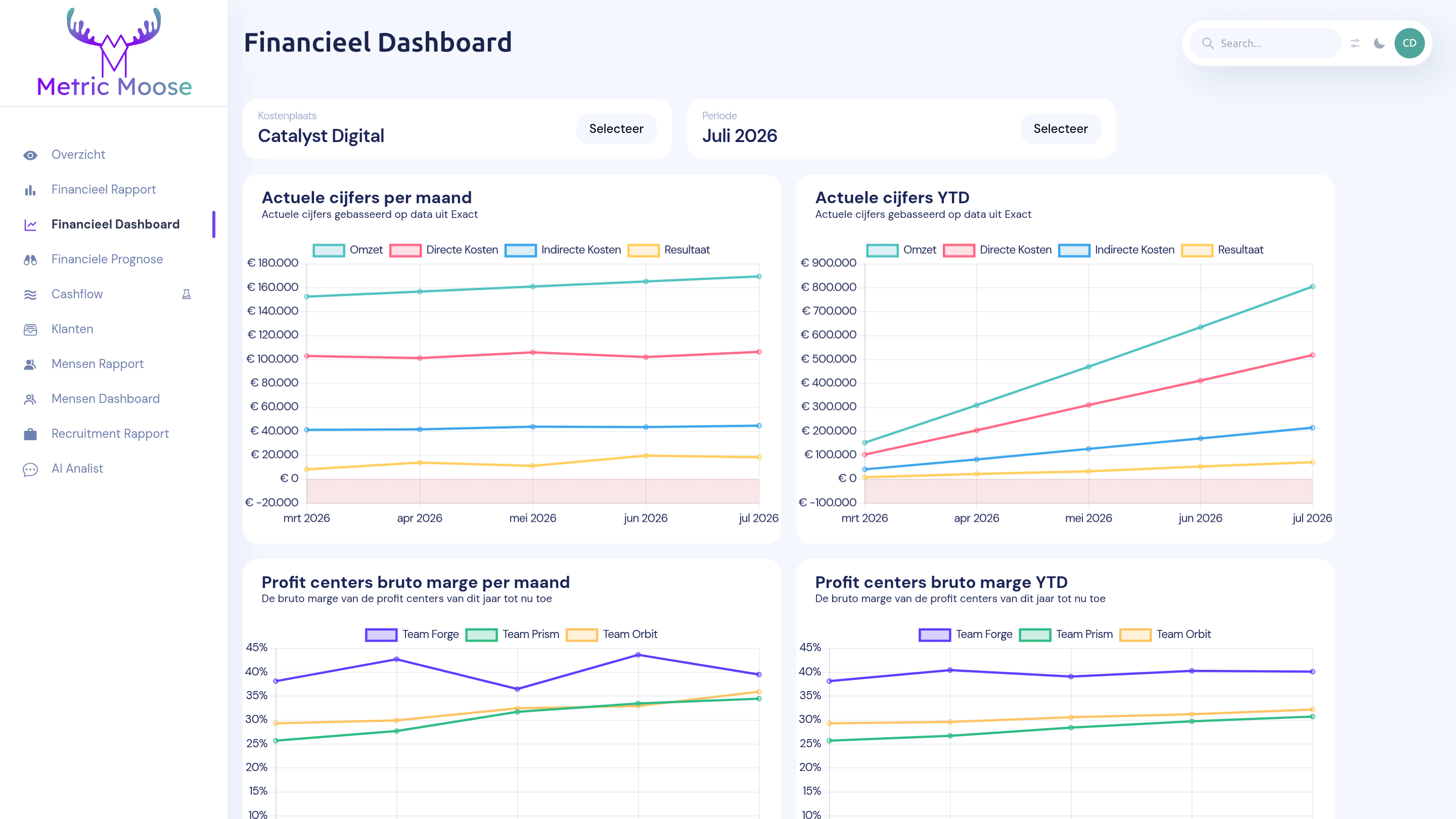
Task: Click the Financiele Prognose binoculars icon
Action: 30,259
